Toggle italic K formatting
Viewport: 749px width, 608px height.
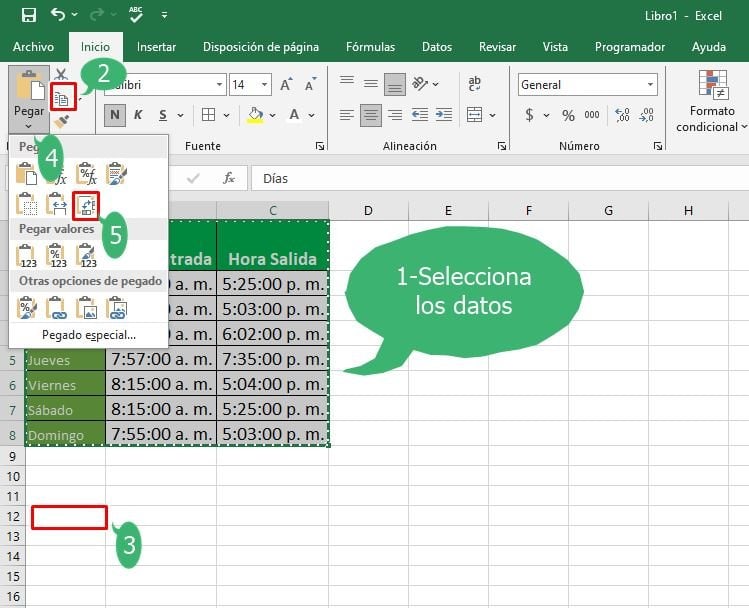[138, 115]
